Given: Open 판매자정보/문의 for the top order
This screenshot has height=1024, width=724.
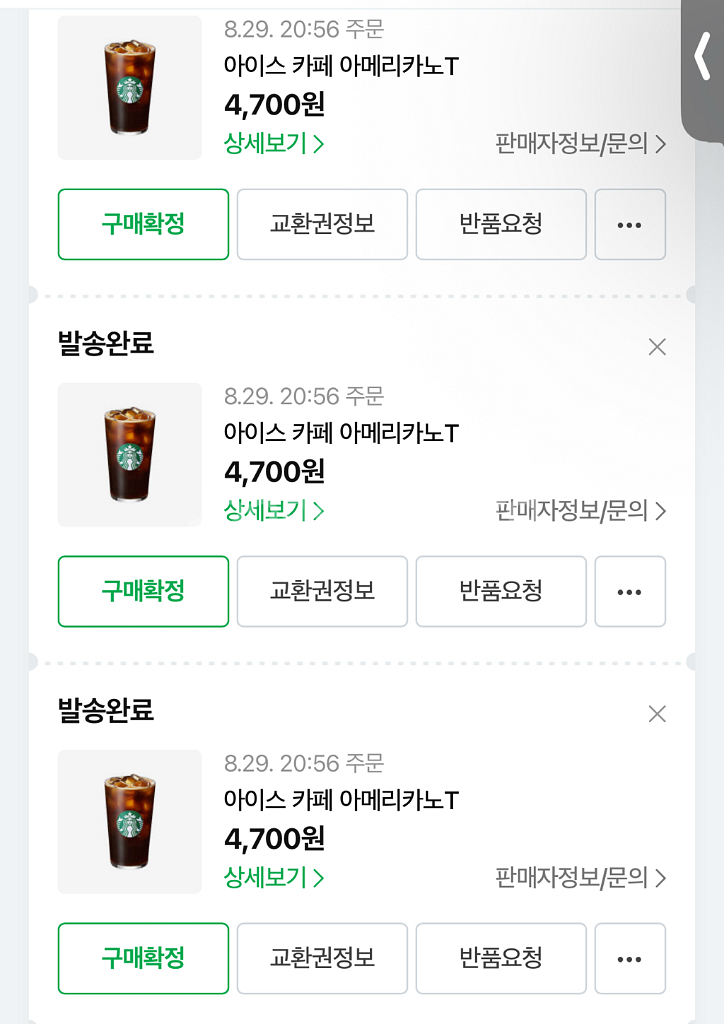Looking at the screenshot, I should [x=580, y=144].
